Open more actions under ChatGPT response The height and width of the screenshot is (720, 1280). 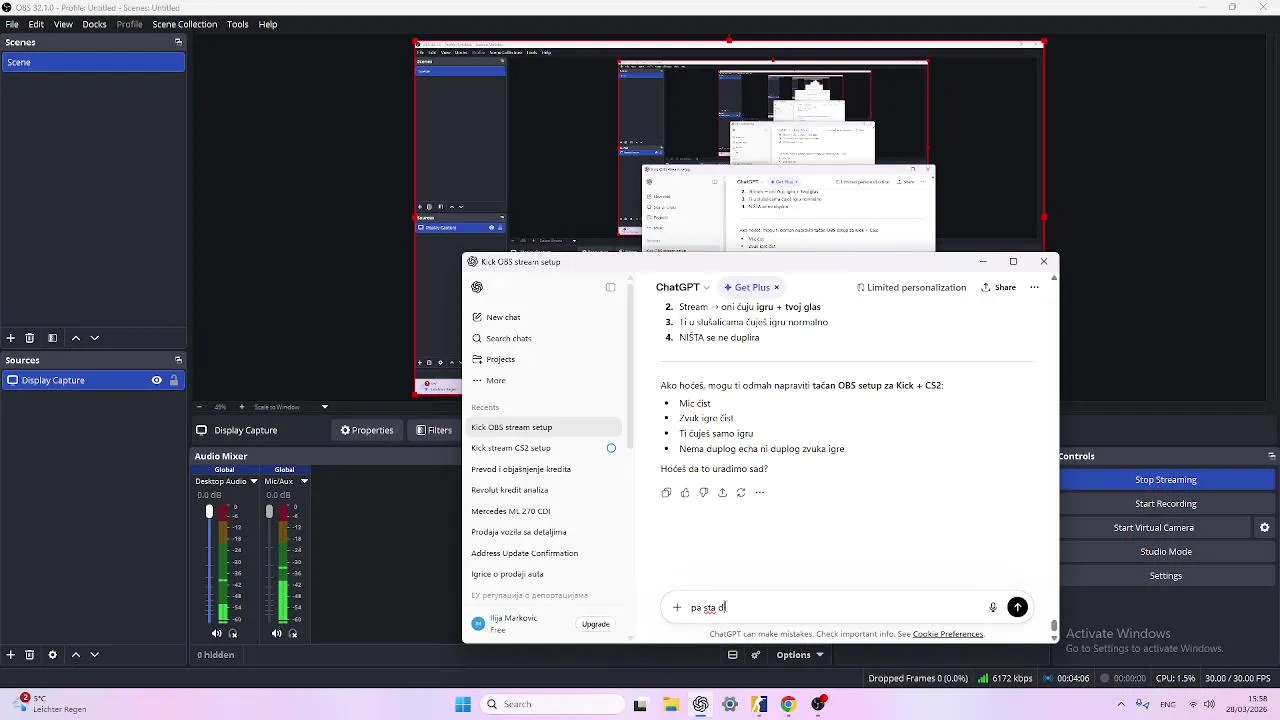pos(760,492)
